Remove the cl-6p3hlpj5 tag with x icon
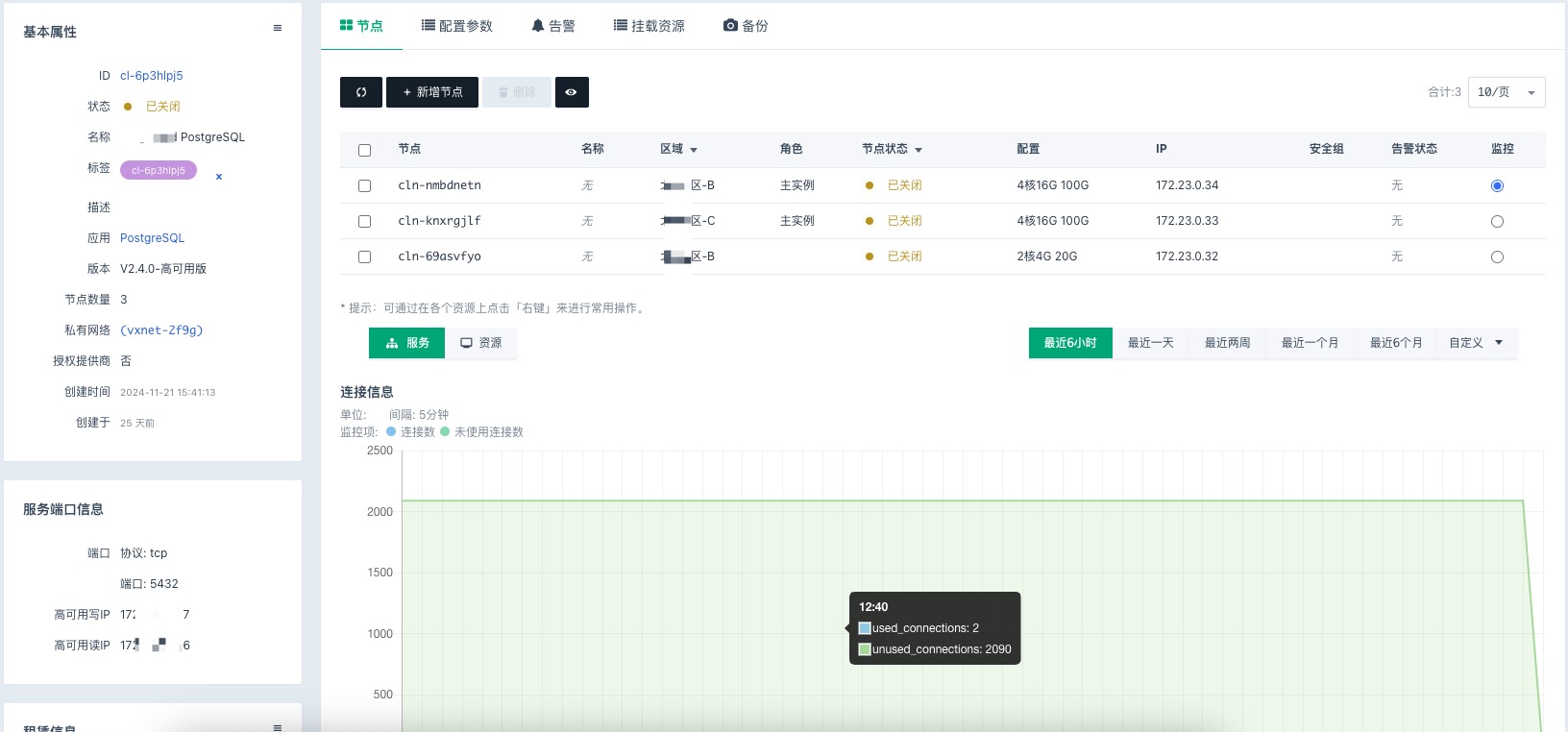 pos(219,177)
